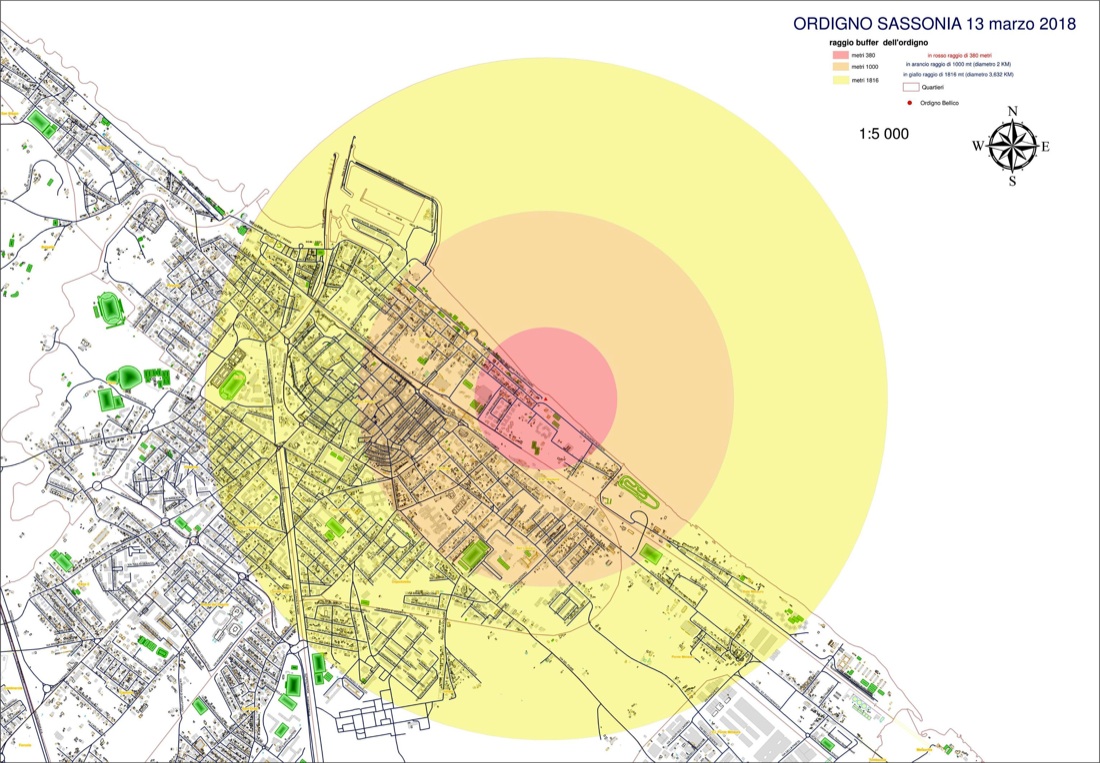Click the N letter on the compass

[x=1012, y=112]
